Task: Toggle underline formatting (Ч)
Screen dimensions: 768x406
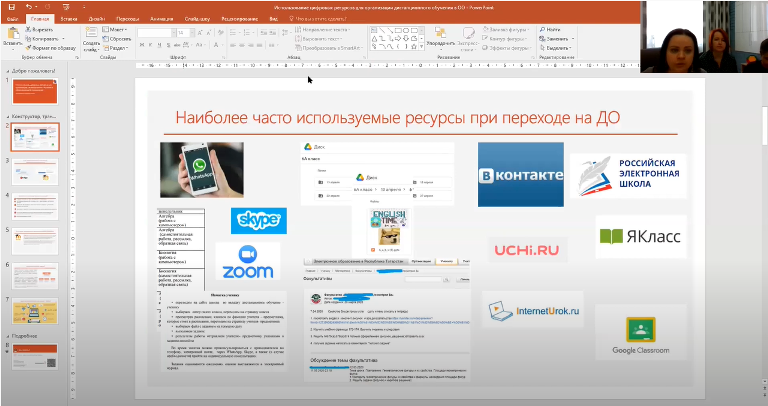Action: click(x=159, y=45)
